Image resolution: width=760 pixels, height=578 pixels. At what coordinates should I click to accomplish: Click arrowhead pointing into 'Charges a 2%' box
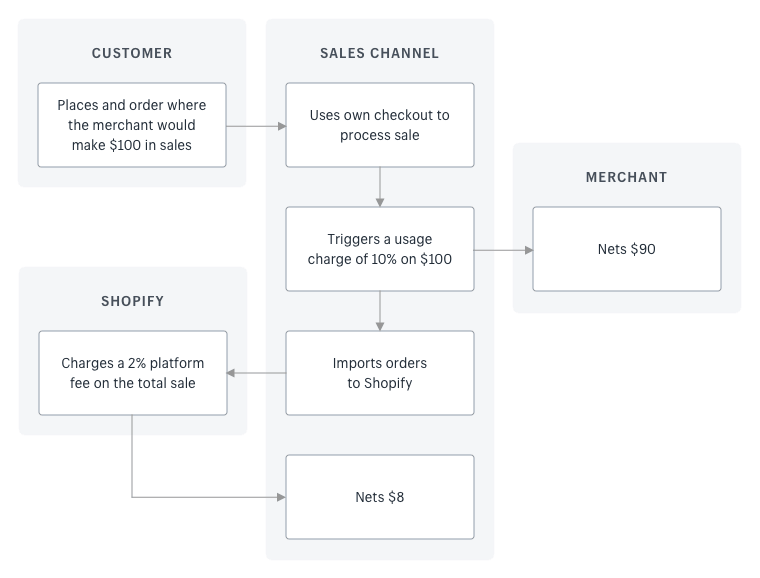tap(231, 373)
